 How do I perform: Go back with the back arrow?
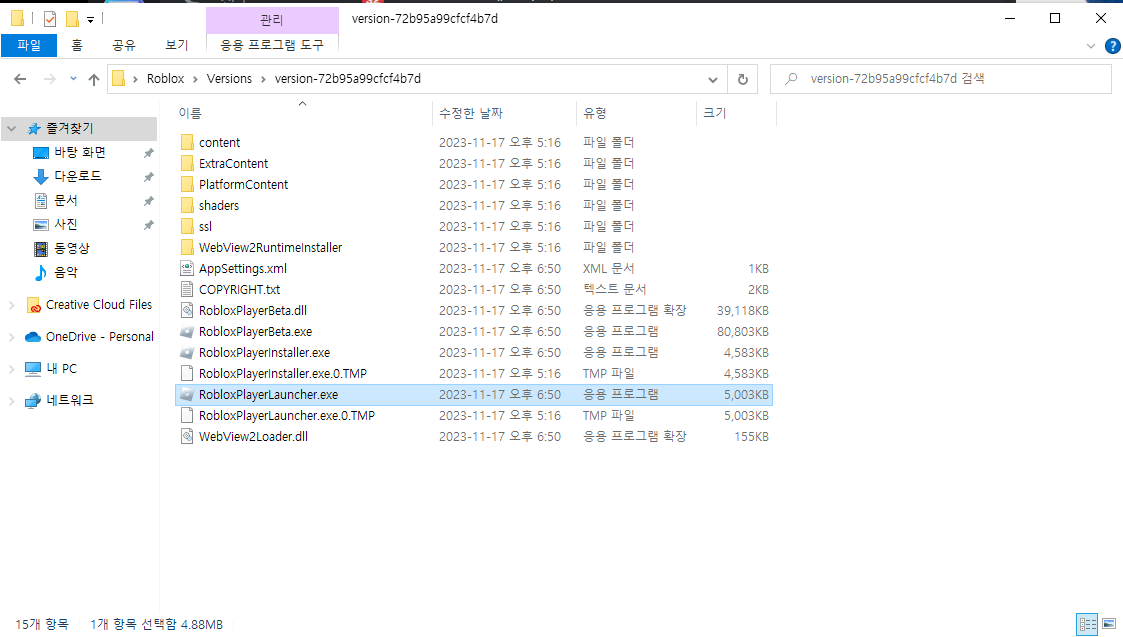coord(20,79)
